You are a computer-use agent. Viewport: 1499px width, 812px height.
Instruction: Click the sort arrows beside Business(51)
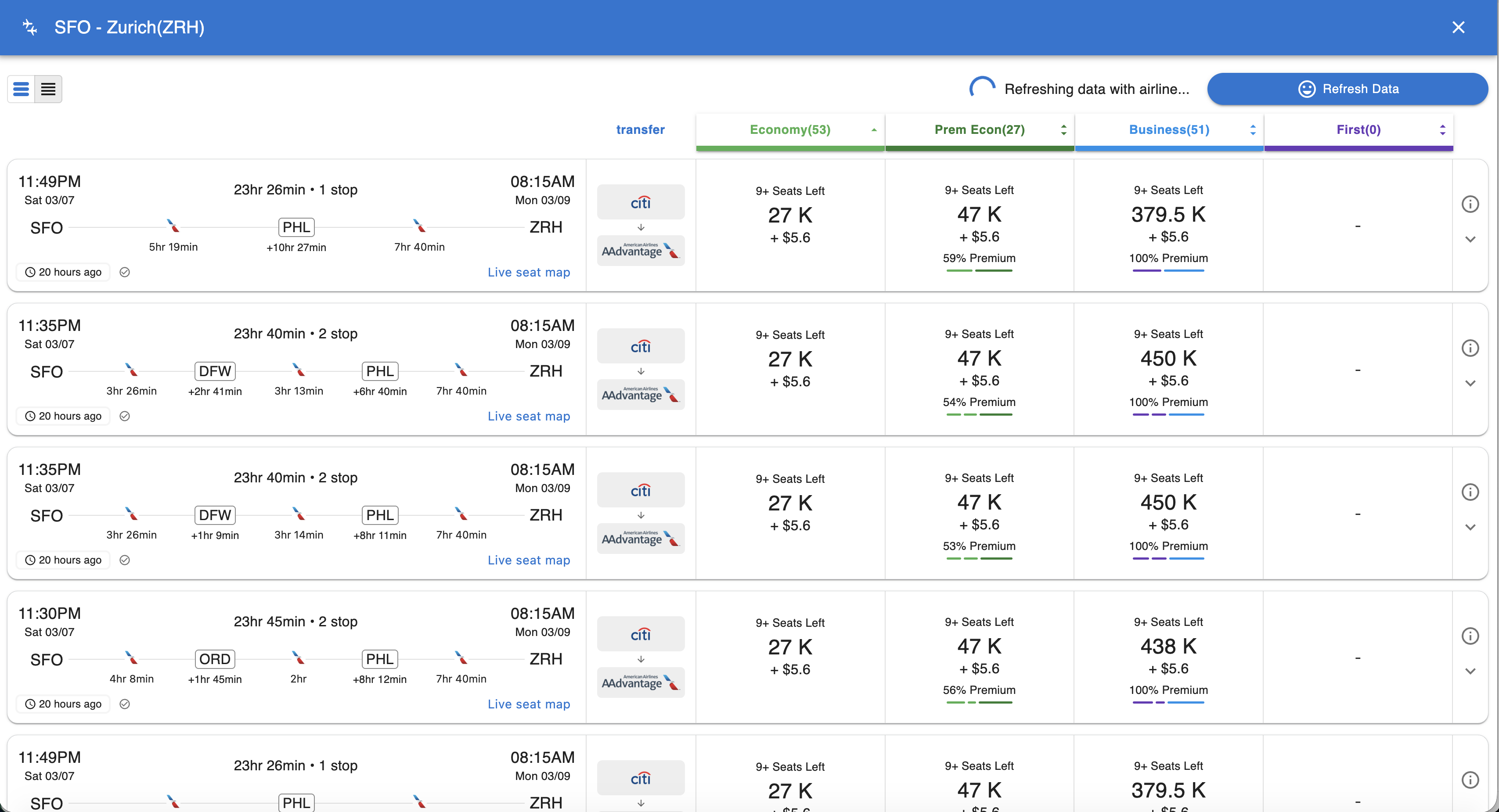tap(1252, 130)
